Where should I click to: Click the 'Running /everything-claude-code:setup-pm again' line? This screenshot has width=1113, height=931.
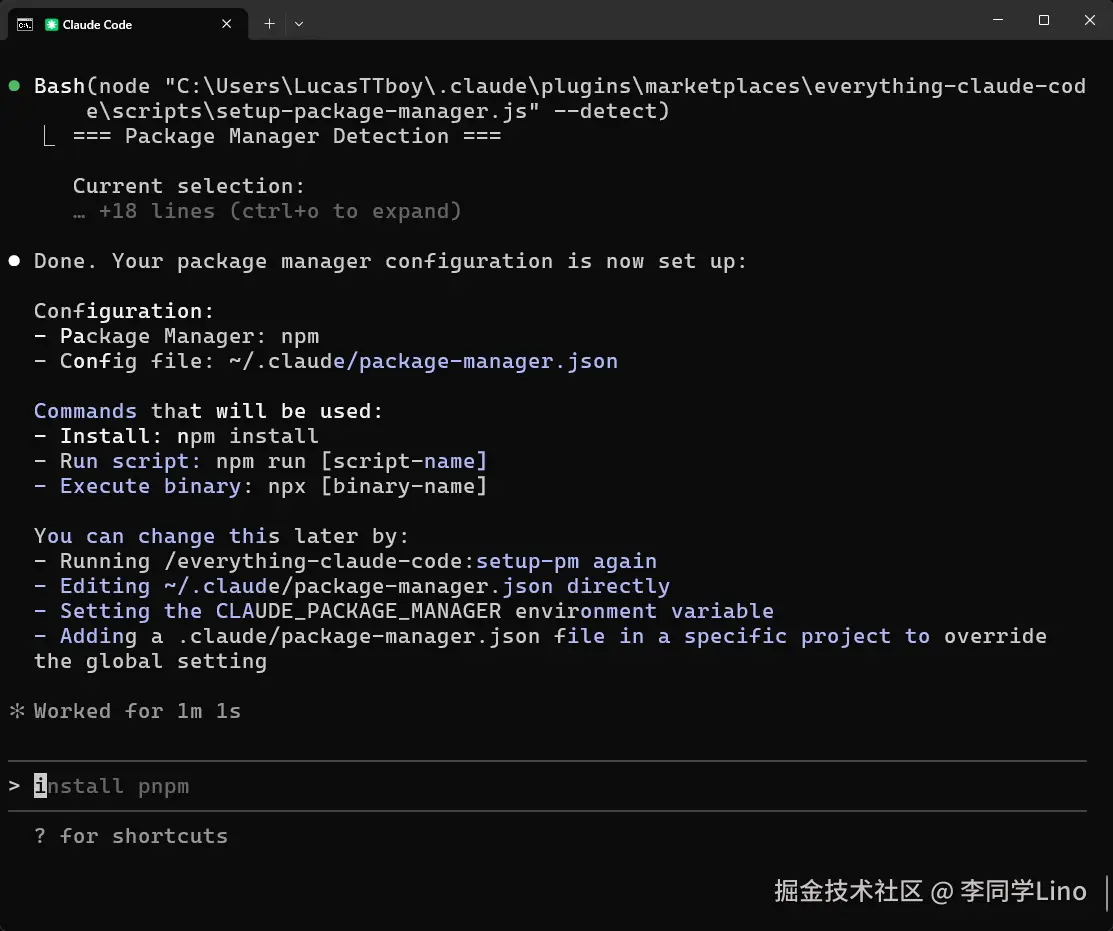point(346,561)
